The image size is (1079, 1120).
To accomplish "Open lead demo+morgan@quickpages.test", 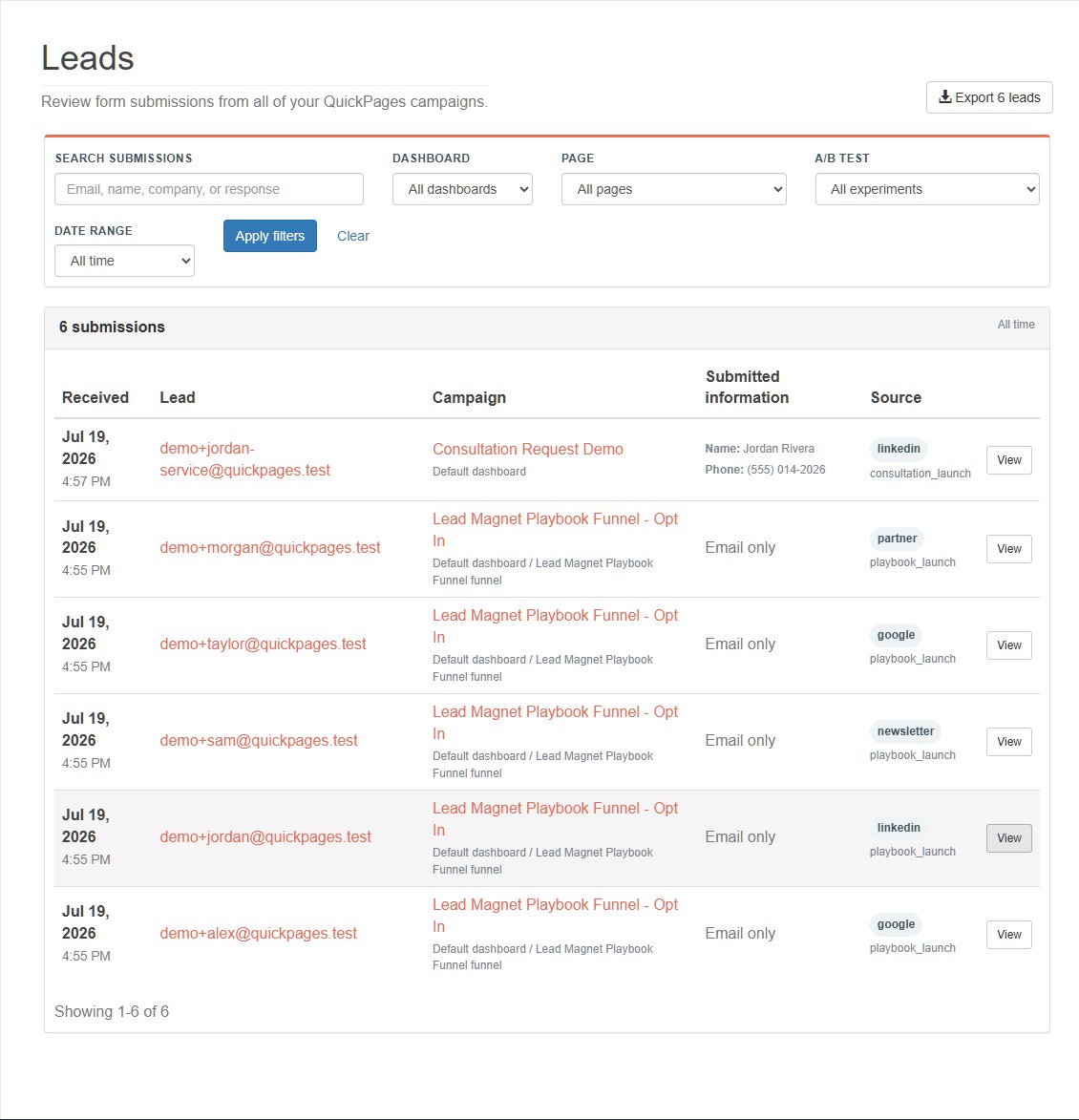I will click(270, 548).
